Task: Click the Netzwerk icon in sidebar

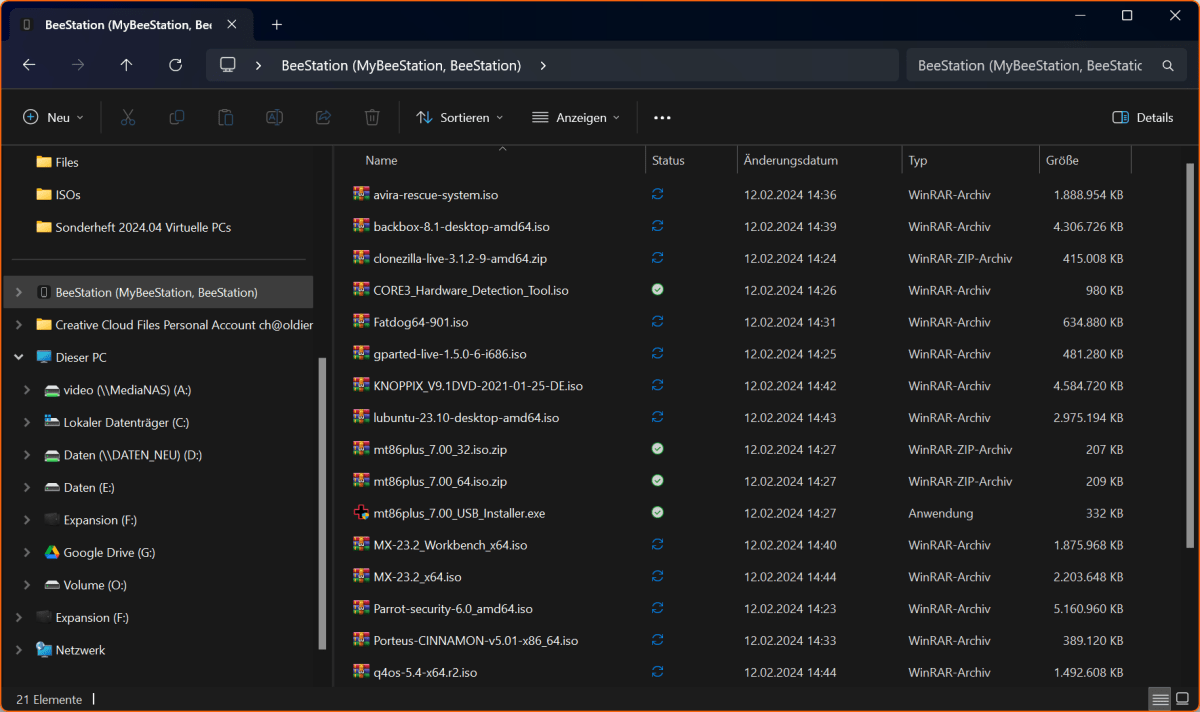Action: (x=44, y=650)
